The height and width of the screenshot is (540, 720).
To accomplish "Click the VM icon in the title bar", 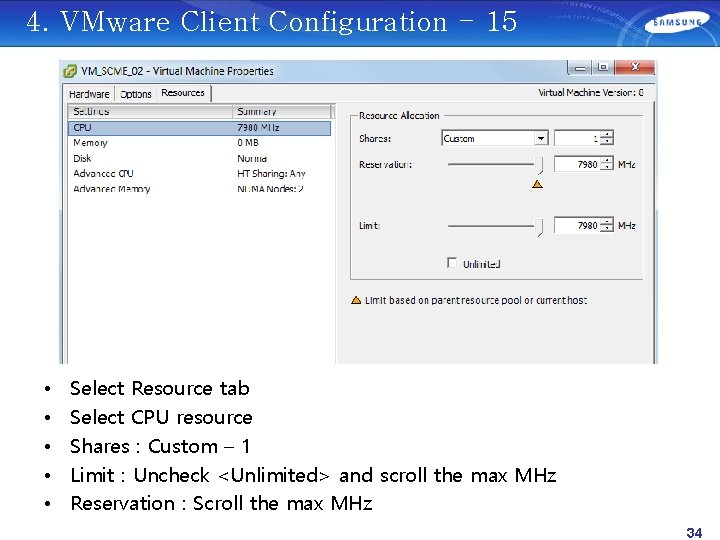I will 70,71.
